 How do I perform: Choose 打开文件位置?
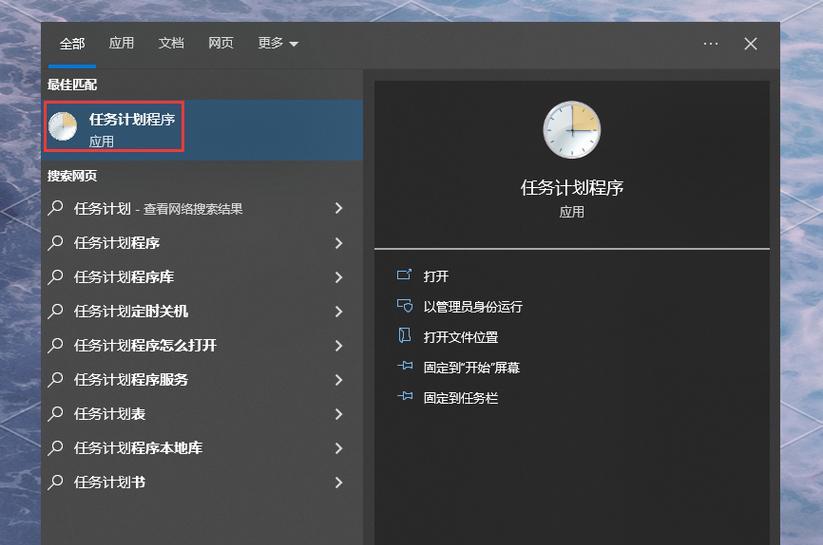tap(460, 337)
